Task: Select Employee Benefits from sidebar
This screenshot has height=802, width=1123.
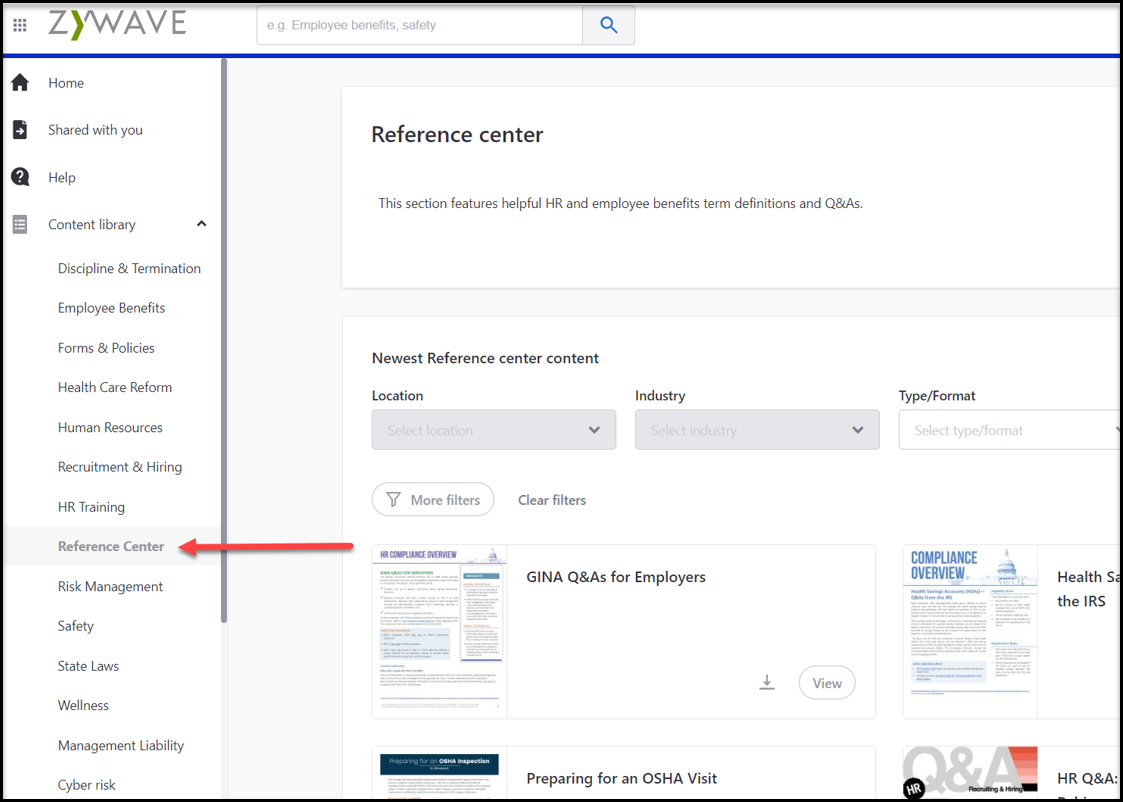Action: point(111,307)
